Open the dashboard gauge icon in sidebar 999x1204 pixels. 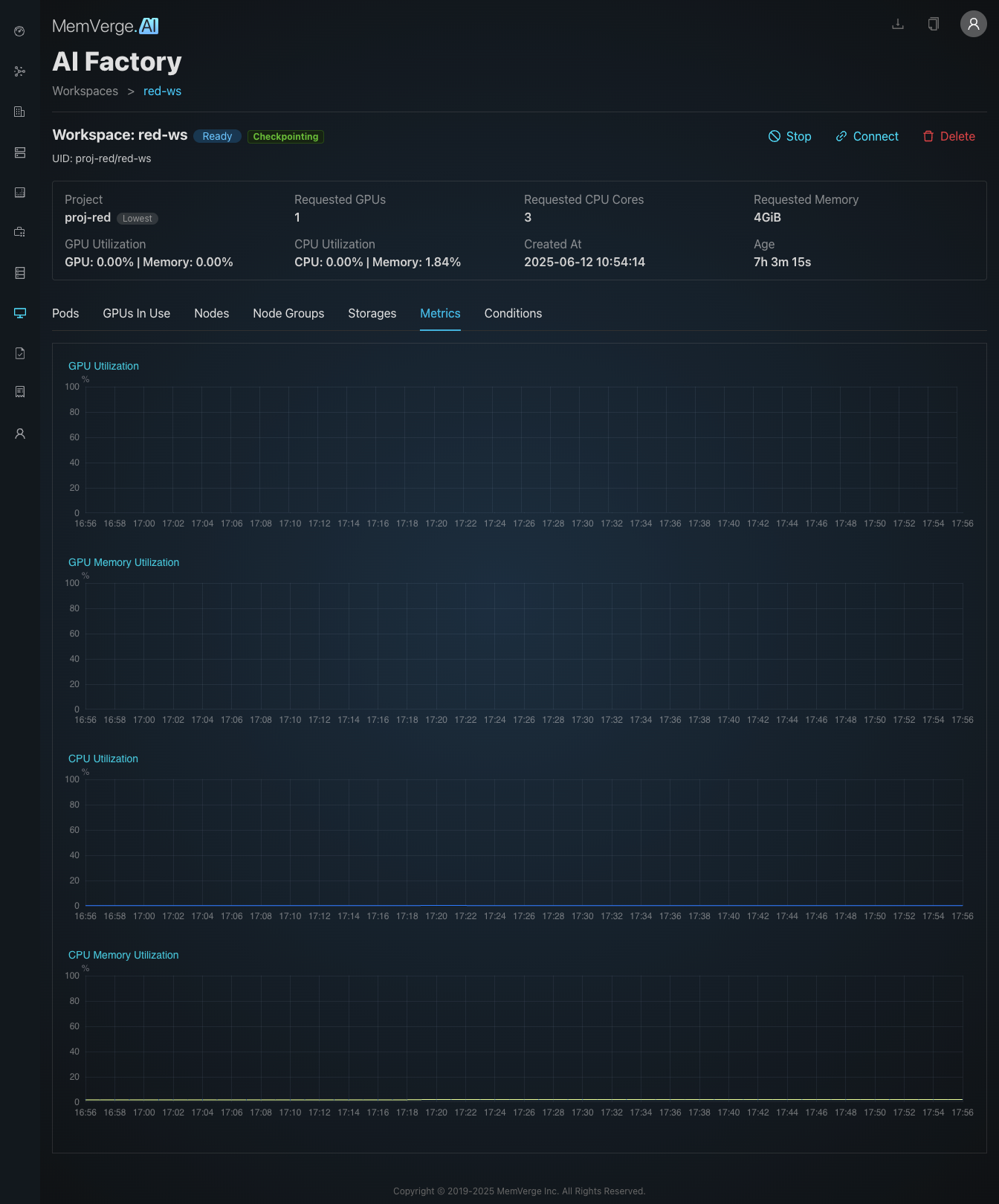[20, 31]
